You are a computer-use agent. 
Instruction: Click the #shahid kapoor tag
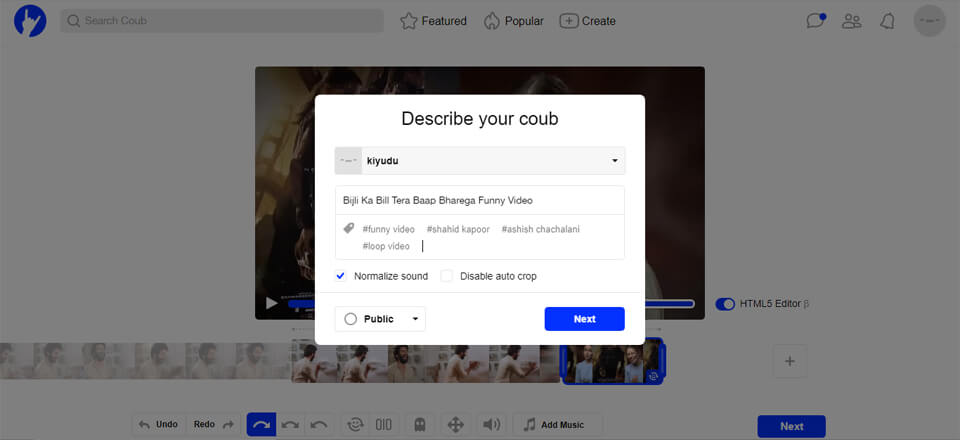(458, 229)
